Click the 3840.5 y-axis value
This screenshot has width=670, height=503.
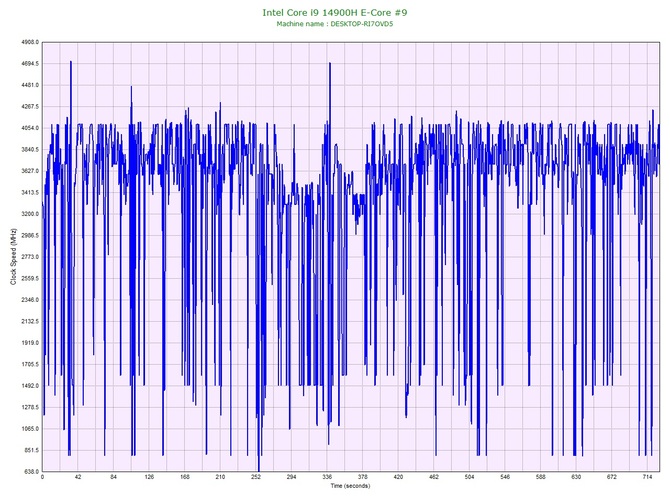point(30,150)
